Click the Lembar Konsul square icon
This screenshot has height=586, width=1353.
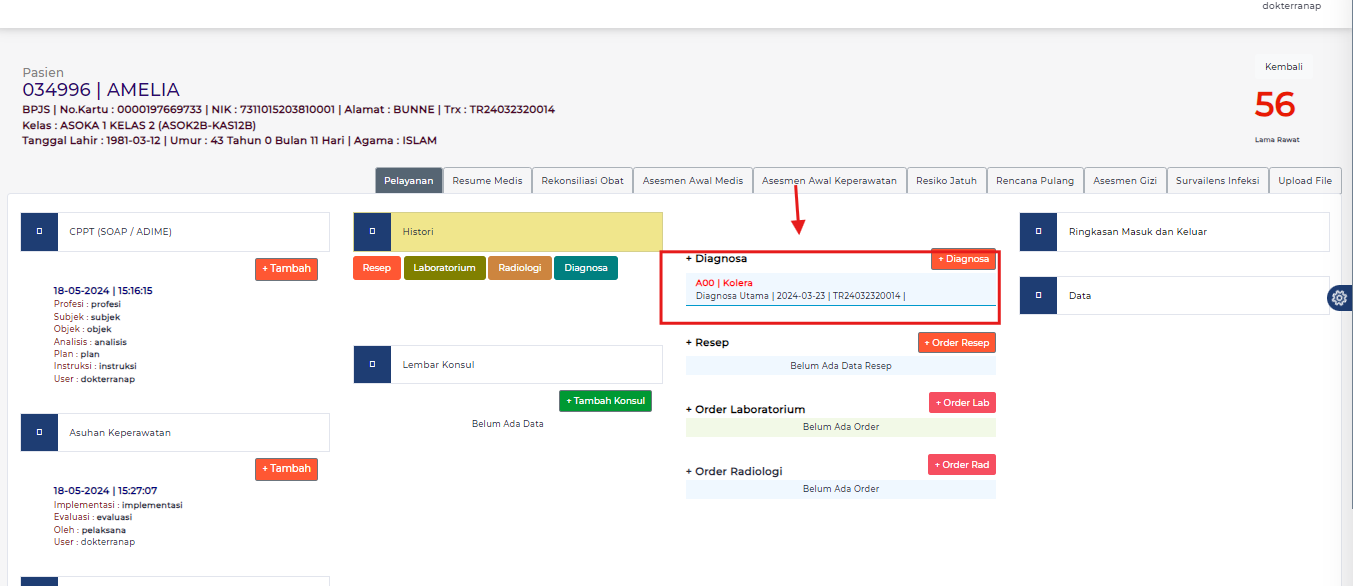pyautogui.click(x=372, y=365)
